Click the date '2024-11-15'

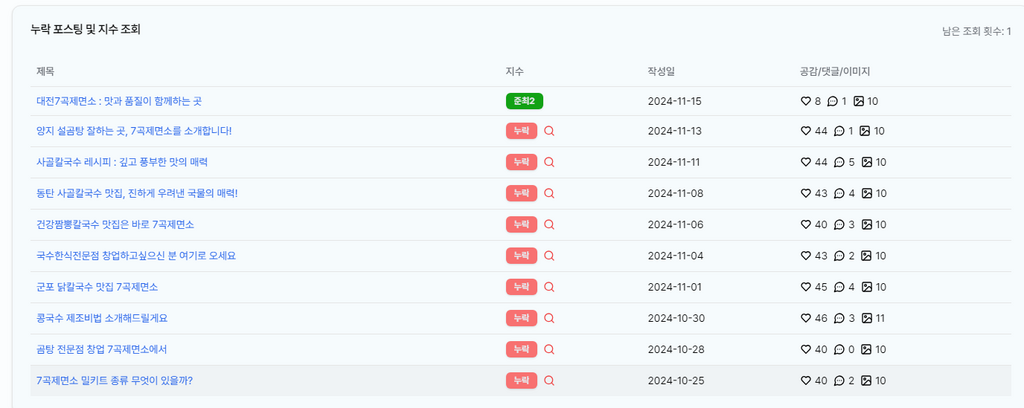tap(675, 101)
